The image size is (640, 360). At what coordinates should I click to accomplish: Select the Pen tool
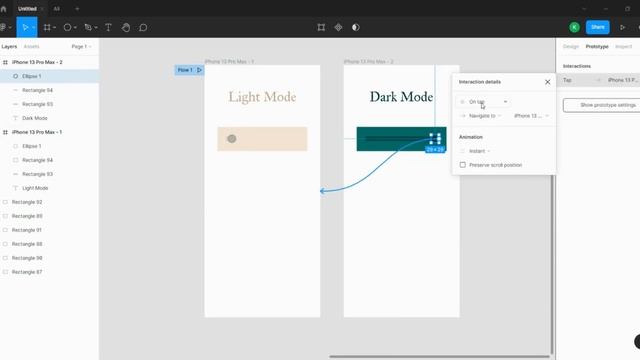(x=88, y=27)
